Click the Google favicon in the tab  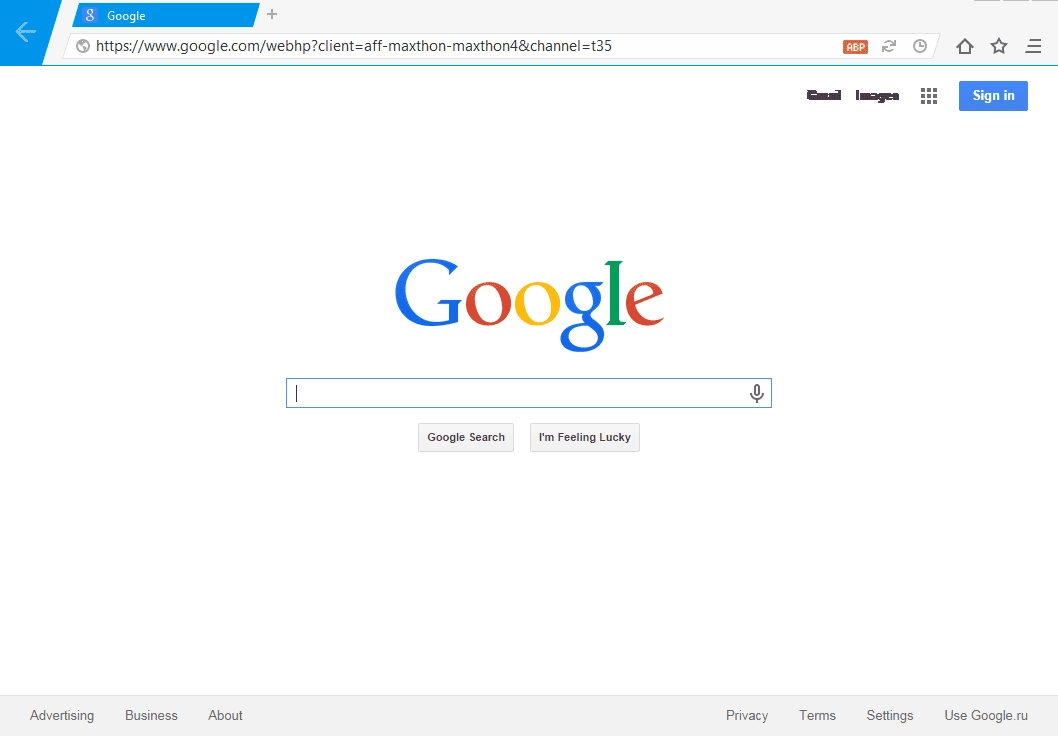pyautogui.click(x=90, y=15)
